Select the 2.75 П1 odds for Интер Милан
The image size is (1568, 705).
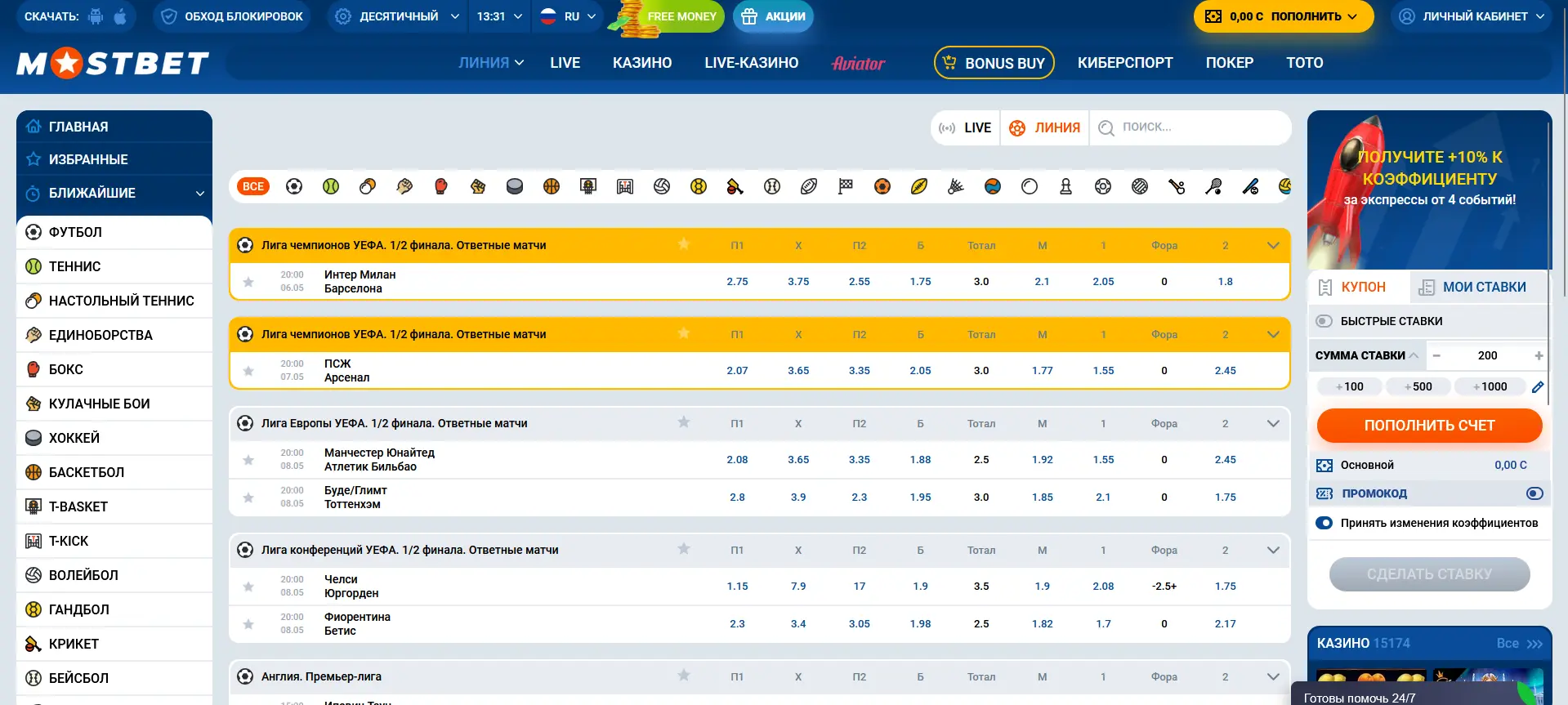pos(737,282)
